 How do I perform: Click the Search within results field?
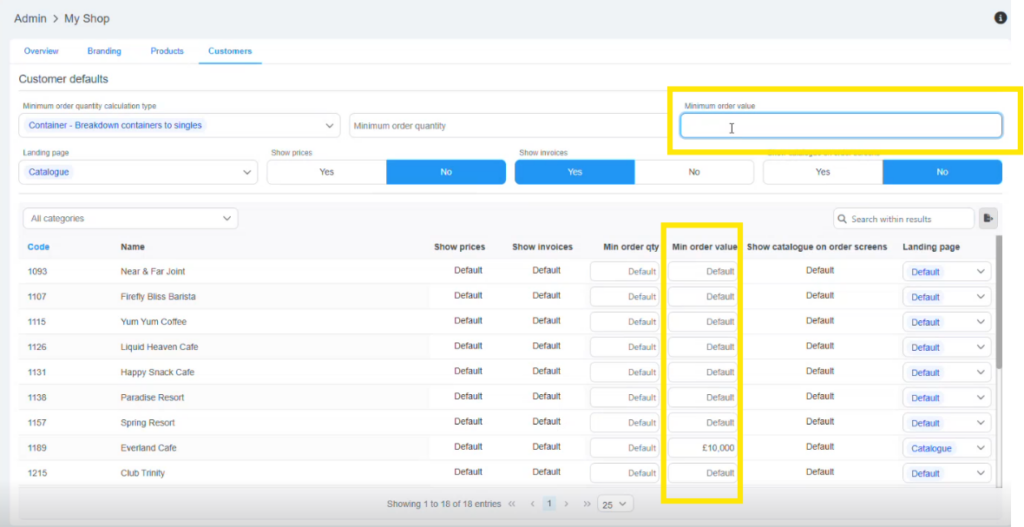pyautogui.click(x=904, y=219)
